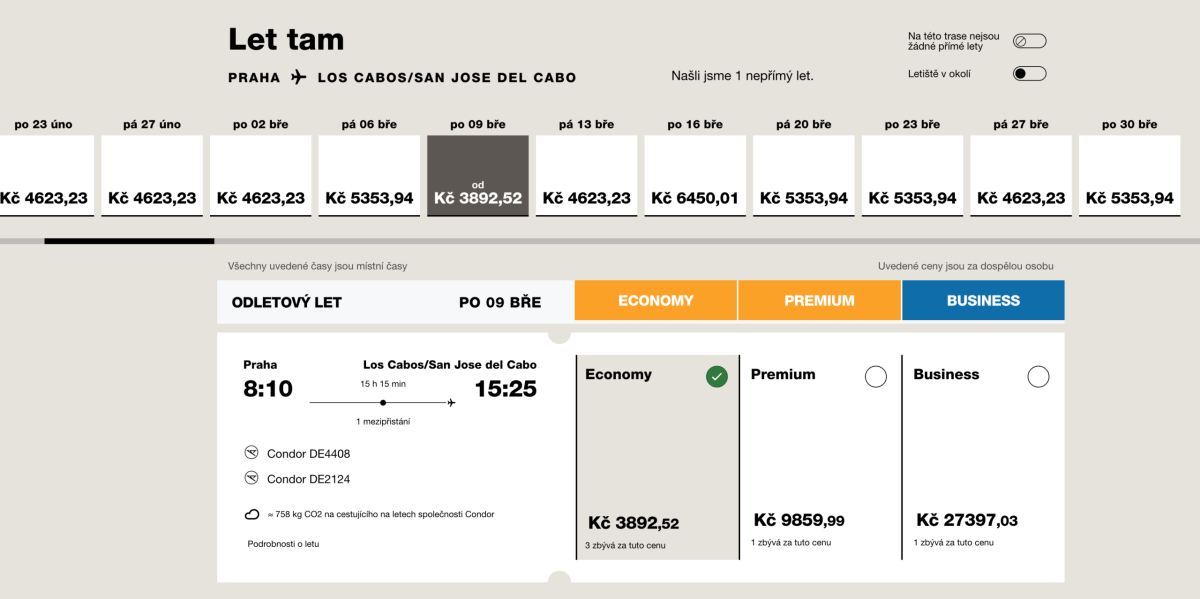Screen dimensions: 1200x599
Task: Click the date carousel scrollbar handle
Action: coord(129,241)
